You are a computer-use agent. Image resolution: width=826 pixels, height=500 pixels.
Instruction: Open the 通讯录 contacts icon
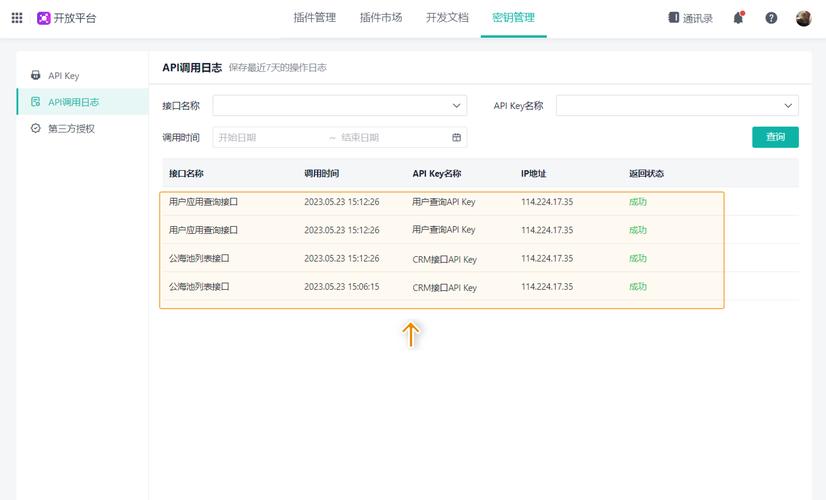674,18
